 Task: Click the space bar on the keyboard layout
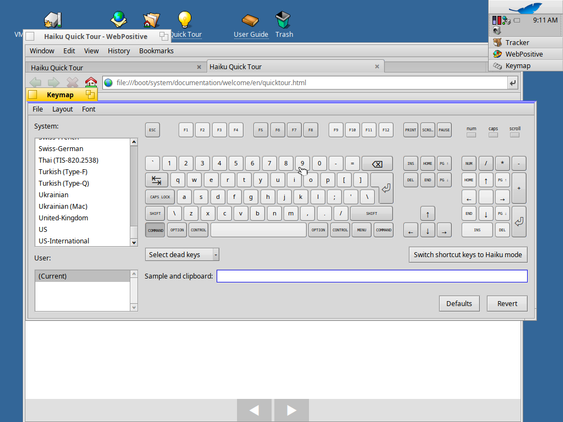coord(259,230)
